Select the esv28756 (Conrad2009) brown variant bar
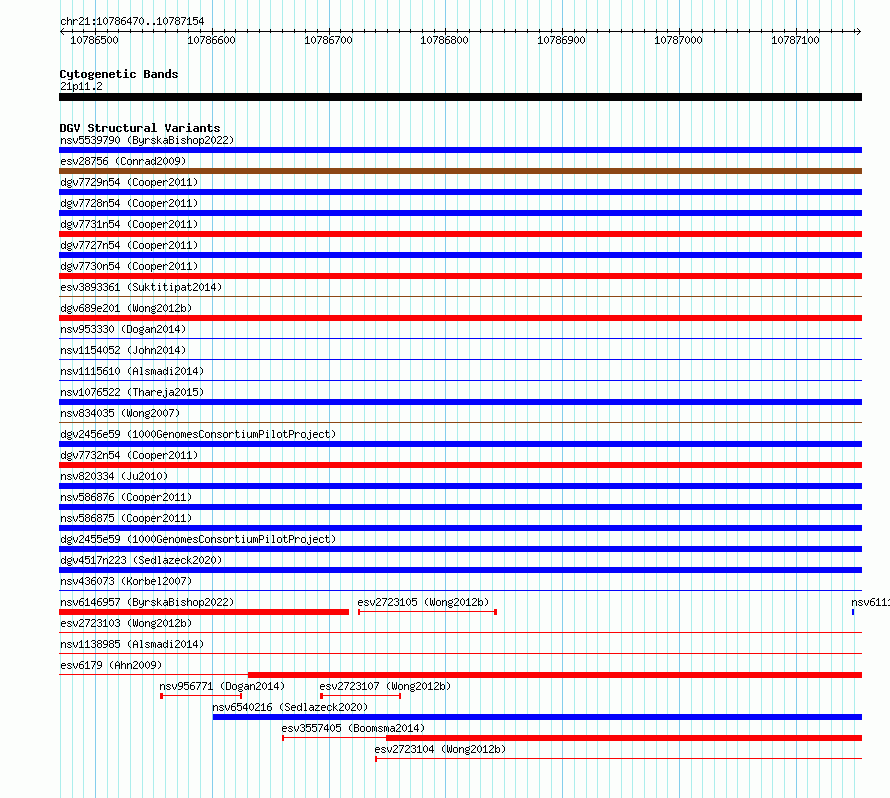The height and width of the screenshot is (798, 890). (x=460, y=171)
